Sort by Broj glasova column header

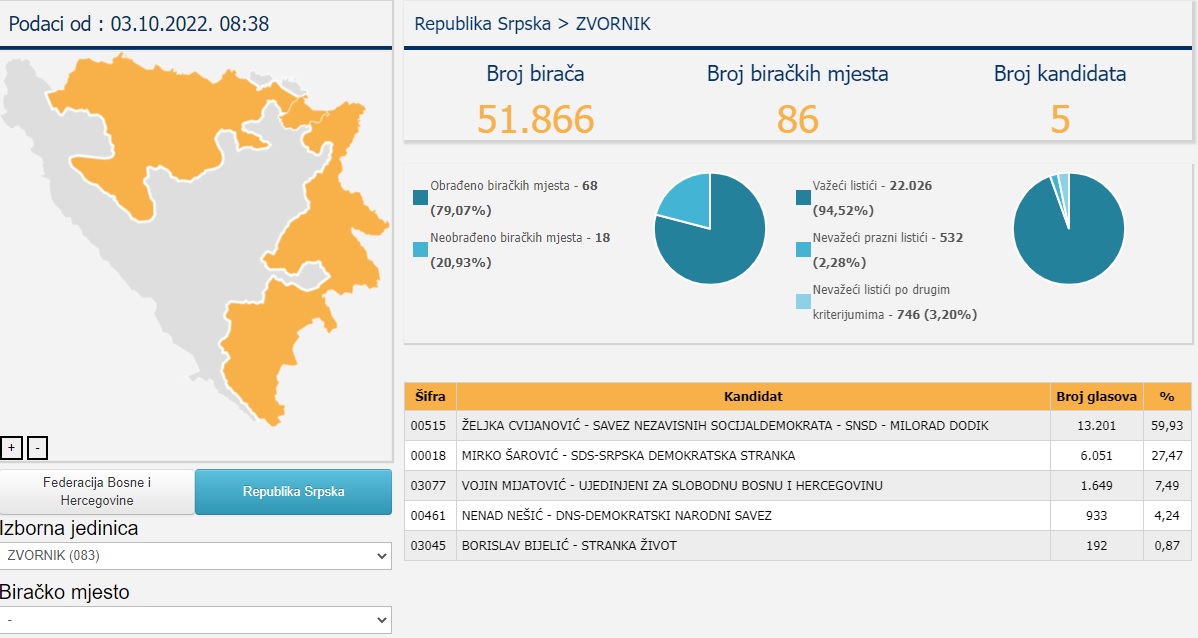1096,396
